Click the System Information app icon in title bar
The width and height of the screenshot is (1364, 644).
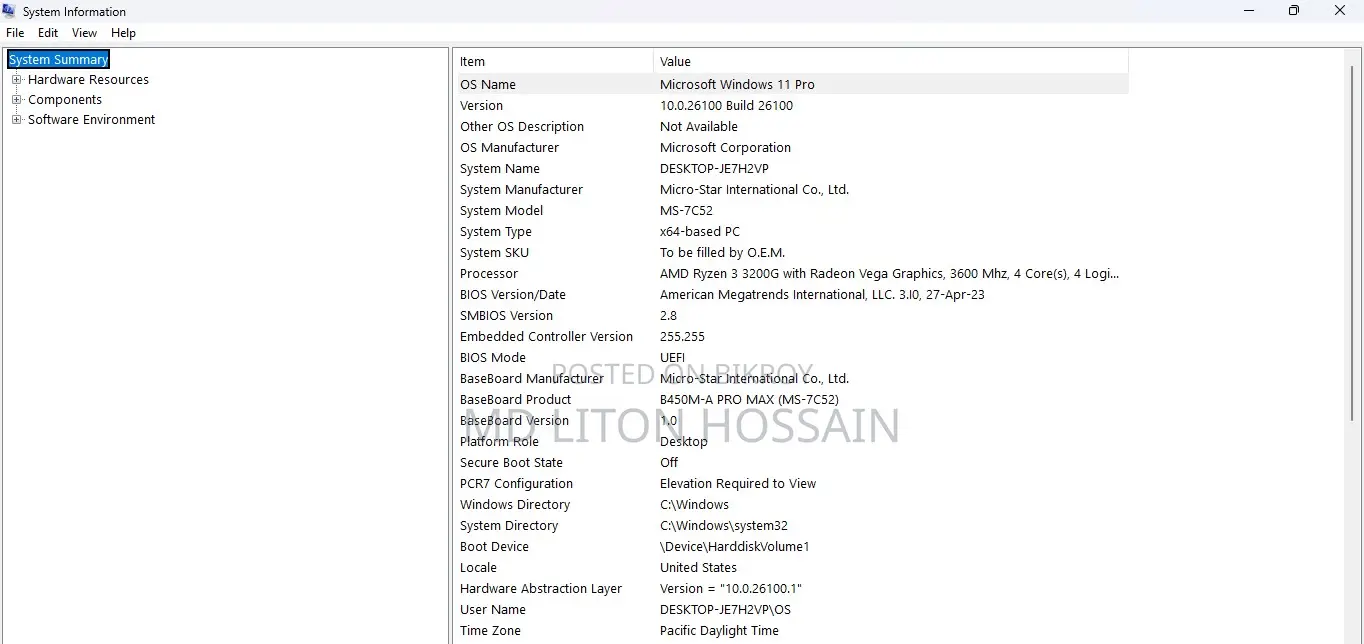(x=10, y=11)
